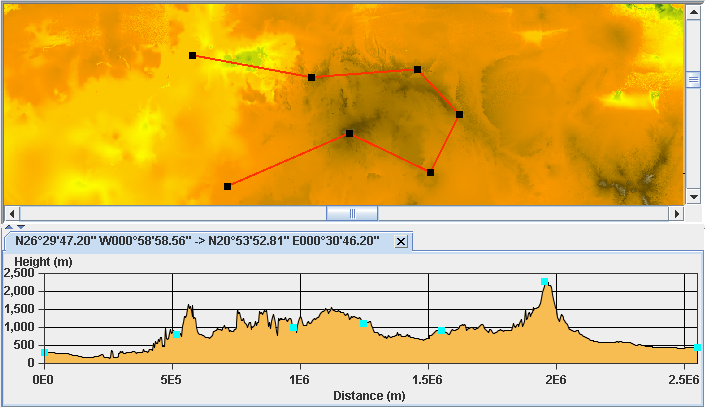
Task: Collapse the profile pane with the splitter down arrow
Action: tap(21, 228)
